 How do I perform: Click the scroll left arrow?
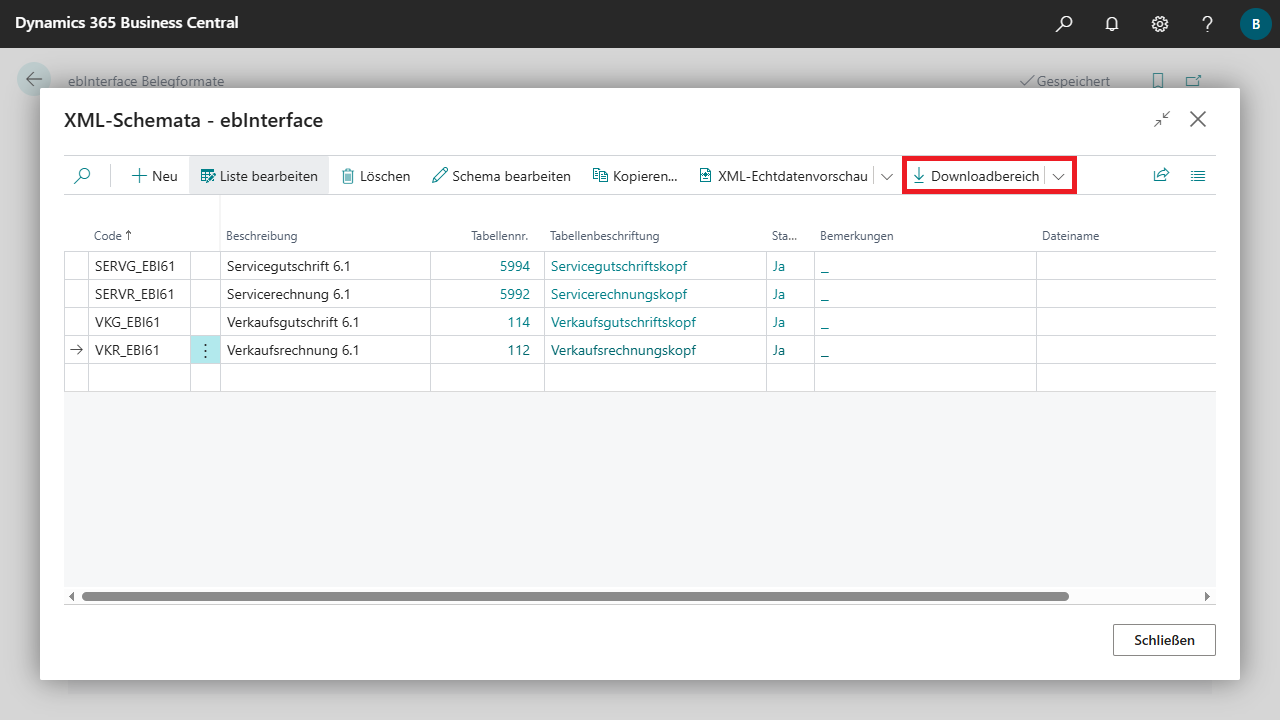(71, 596)
